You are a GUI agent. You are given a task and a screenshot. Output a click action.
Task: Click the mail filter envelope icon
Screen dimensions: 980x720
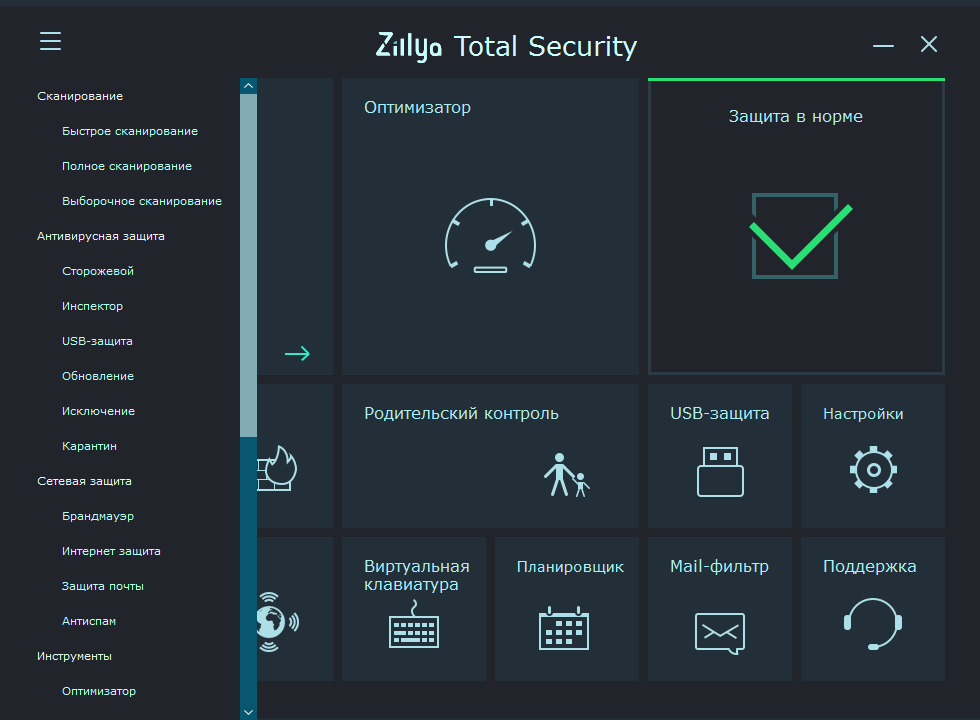tap(720, 633)
